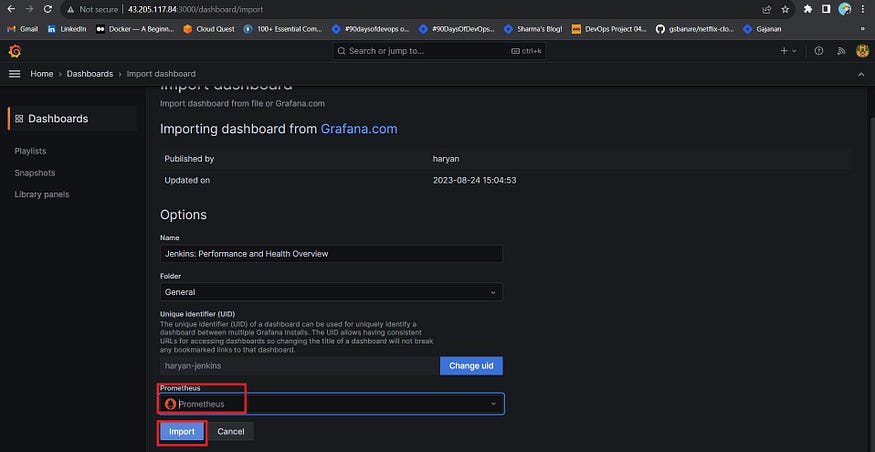Open the #90daysofdevops o... bookmark

[371, 29]
